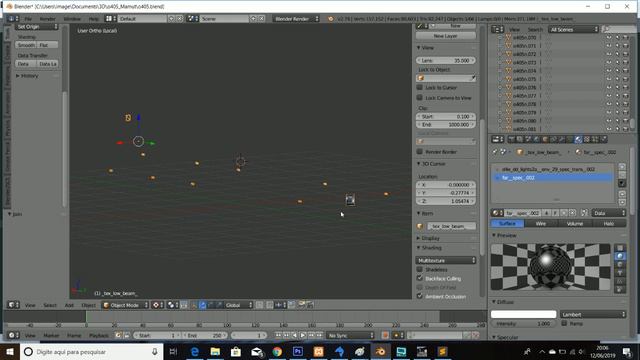This screenshot has width=640, height=360.
Task: Switch to the Wire material type
Action: 541,224
